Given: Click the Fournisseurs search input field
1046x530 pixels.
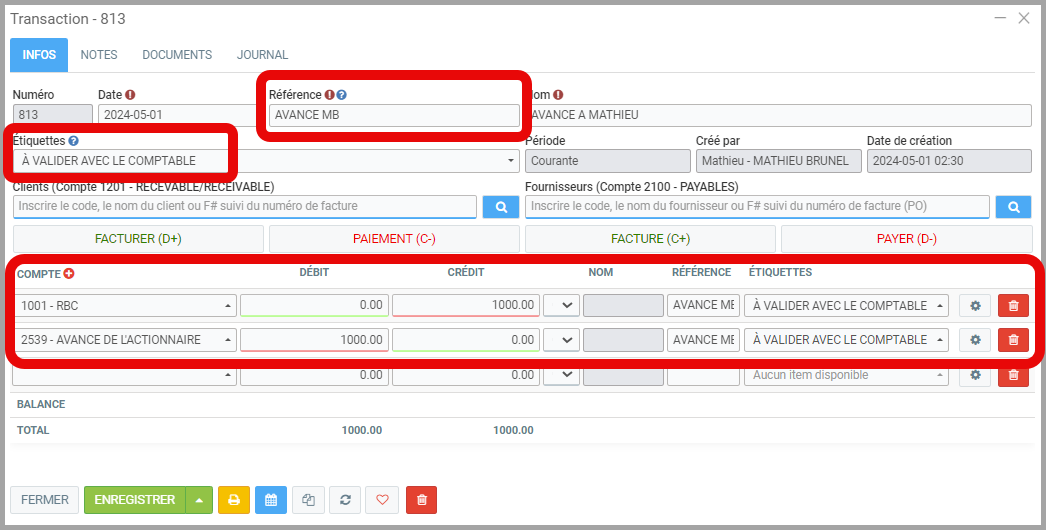Looking at the screenshot, I should point(757,207).
